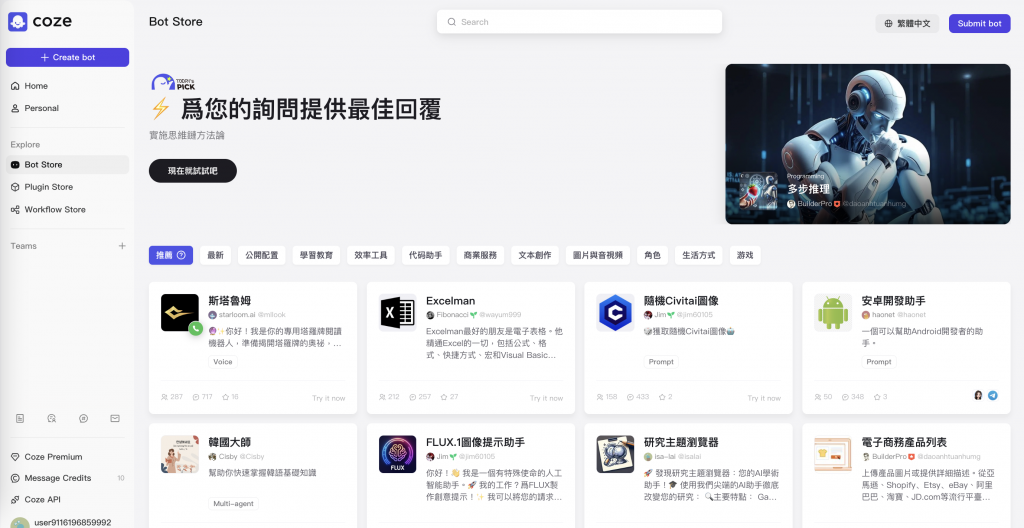Open the 繁體中文 language dropdown
Screen dimensions: 1024x528
(x=907, y=24)
